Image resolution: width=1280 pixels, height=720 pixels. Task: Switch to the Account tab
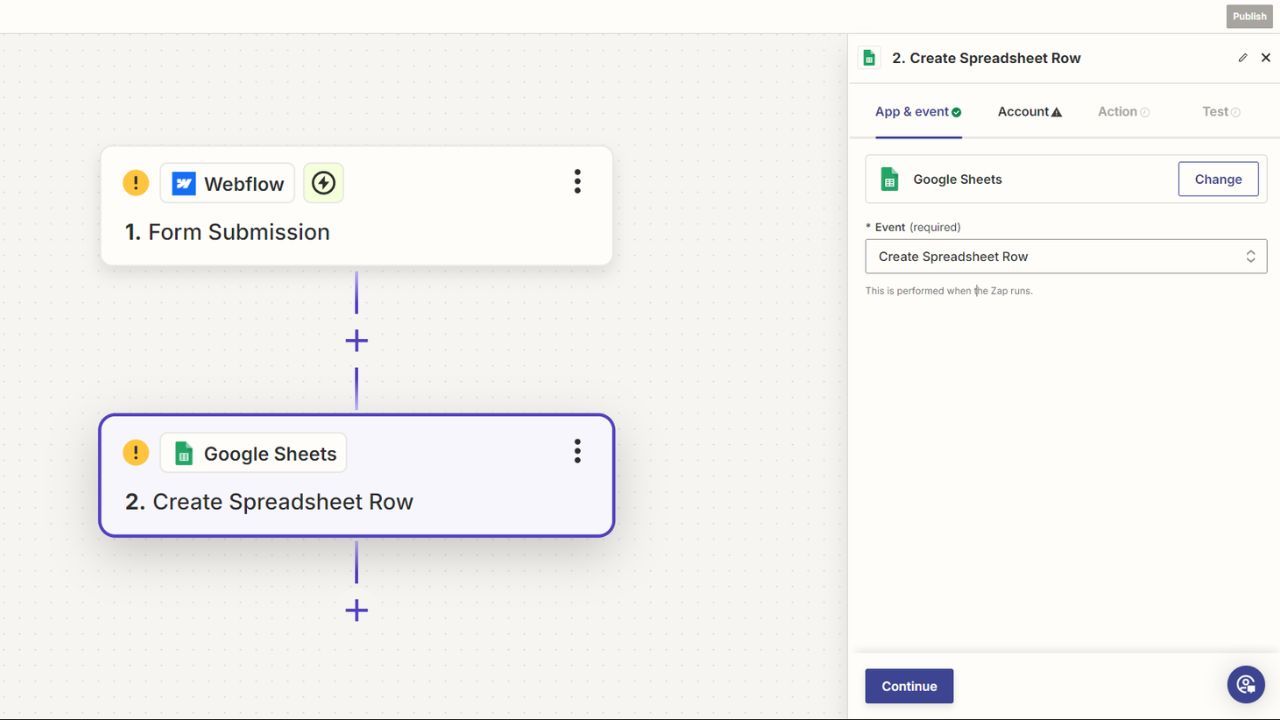click(1028, 111)
